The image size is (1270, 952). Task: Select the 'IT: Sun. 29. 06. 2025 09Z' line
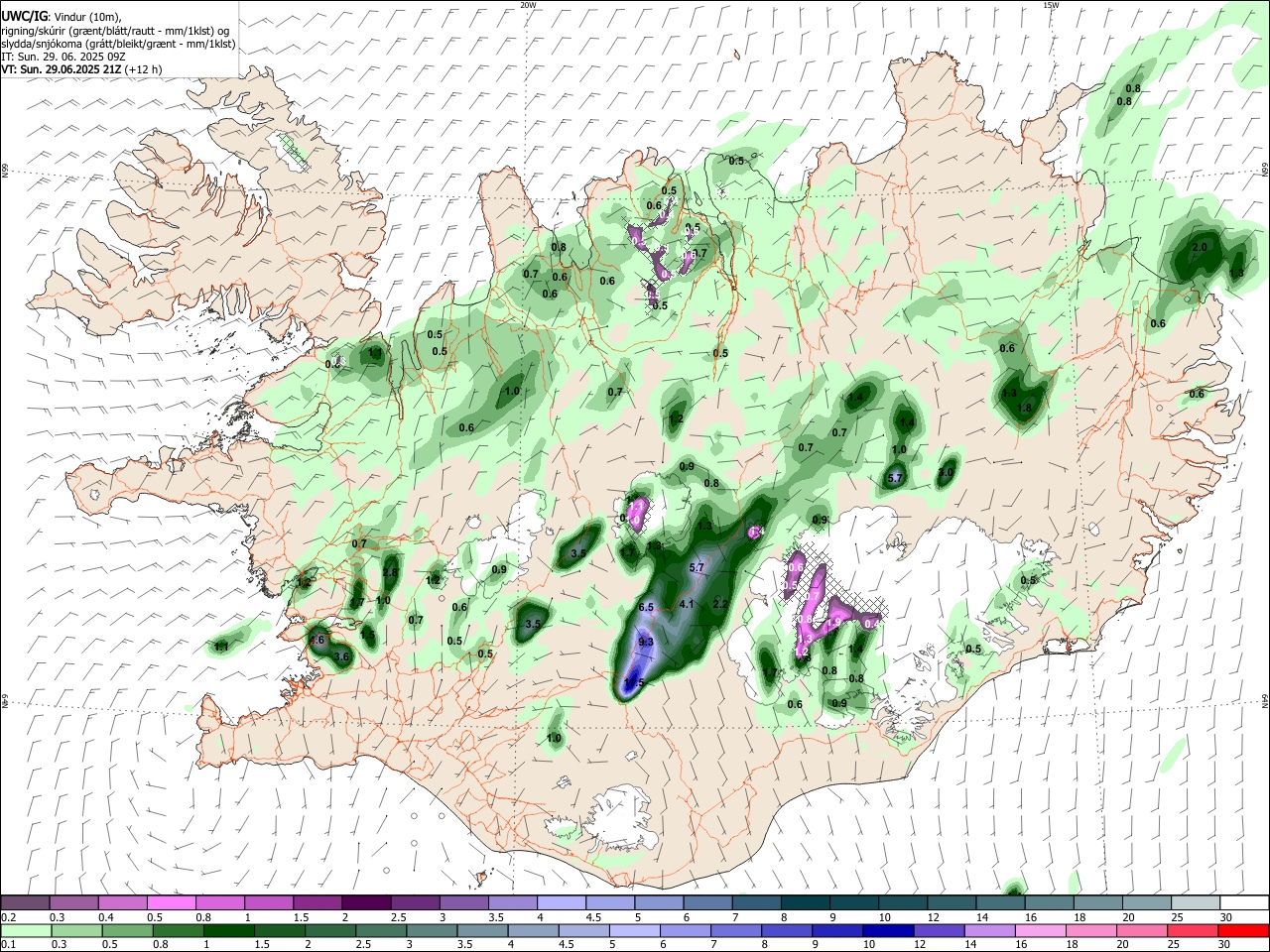(65, 57)
